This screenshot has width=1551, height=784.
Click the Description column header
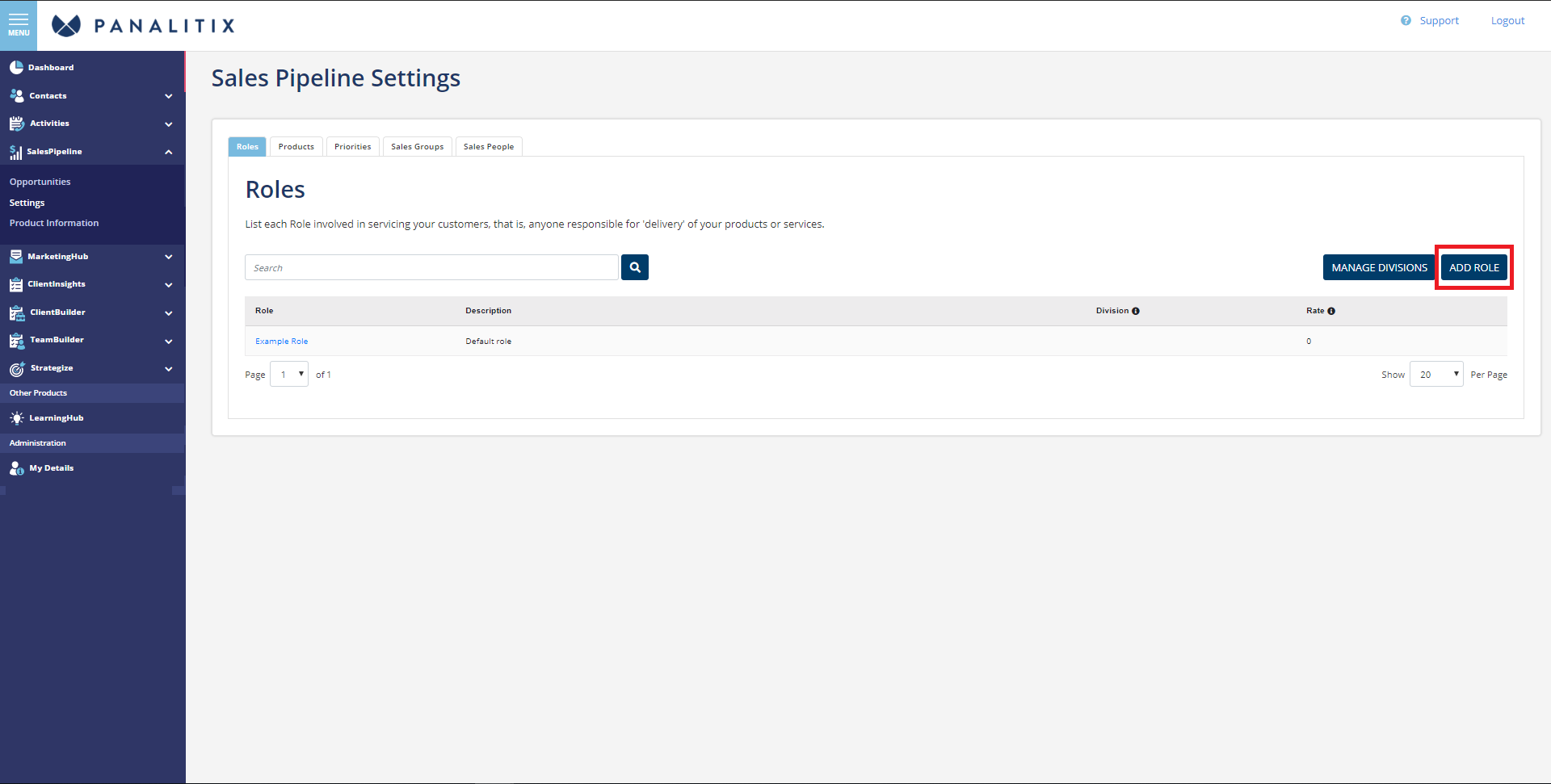[x=489, y=311]
